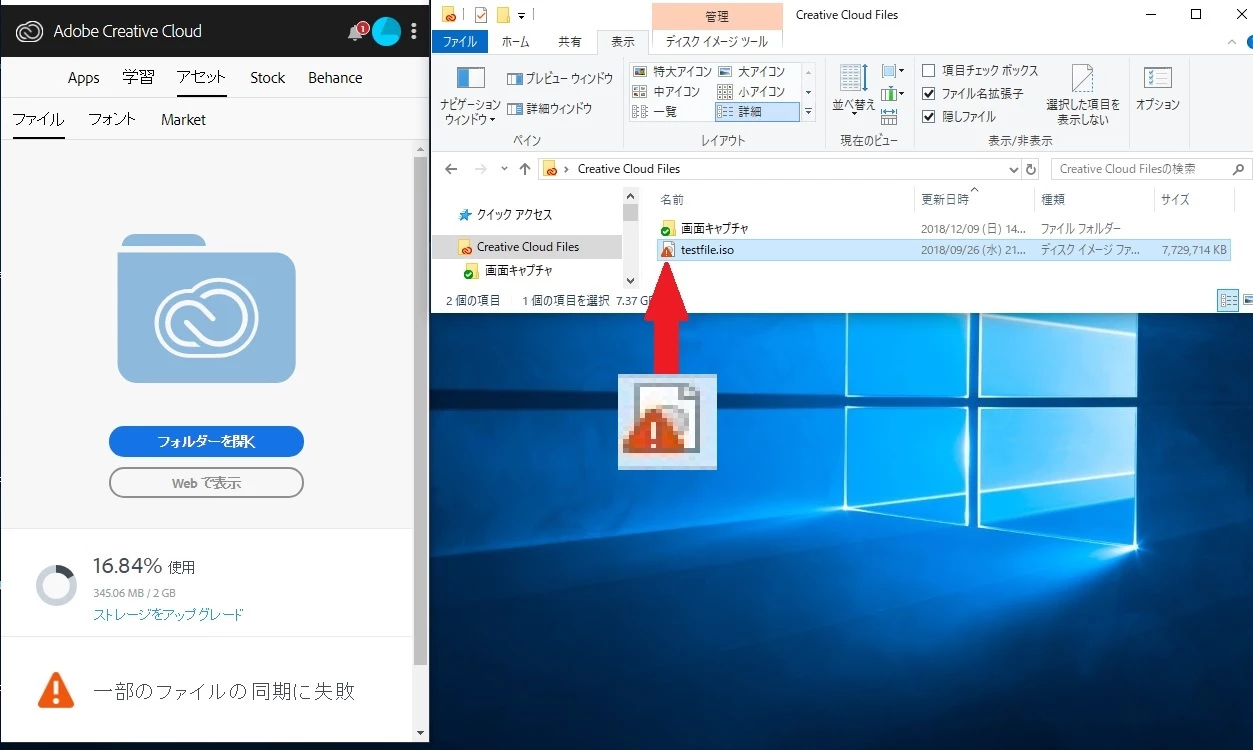This screenshot has height=750, width=1253.
Task: Open the add columns dropdown icon
Action: pyautogui.click(x=891, y=93)
